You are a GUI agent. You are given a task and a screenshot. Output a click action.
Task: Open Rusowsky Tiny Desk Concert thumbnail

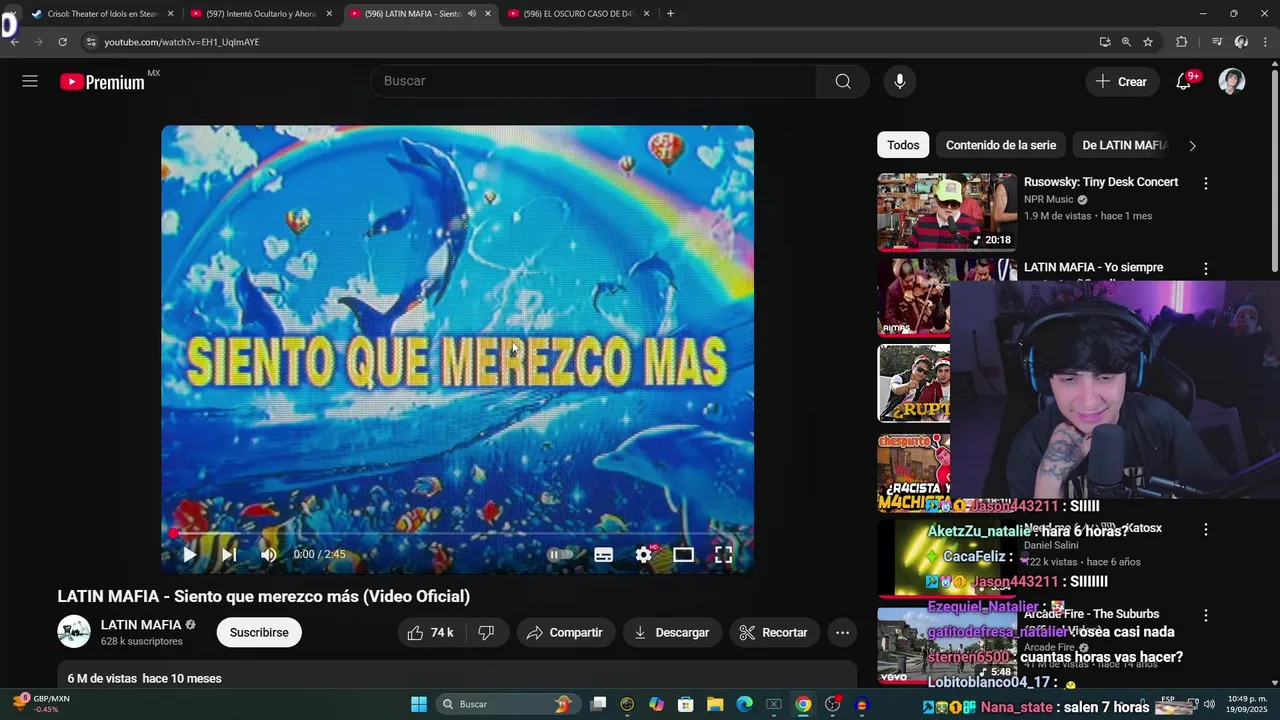click(x=947, y=212)
